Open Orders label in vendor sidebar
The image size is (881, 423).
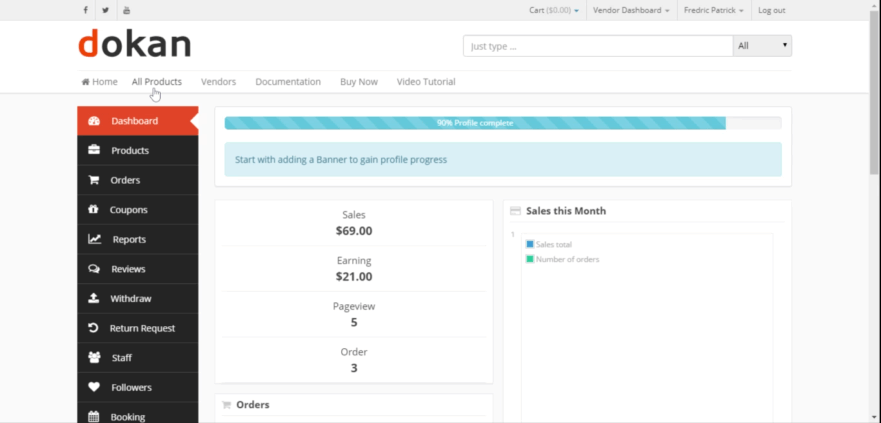pos(125,180)
